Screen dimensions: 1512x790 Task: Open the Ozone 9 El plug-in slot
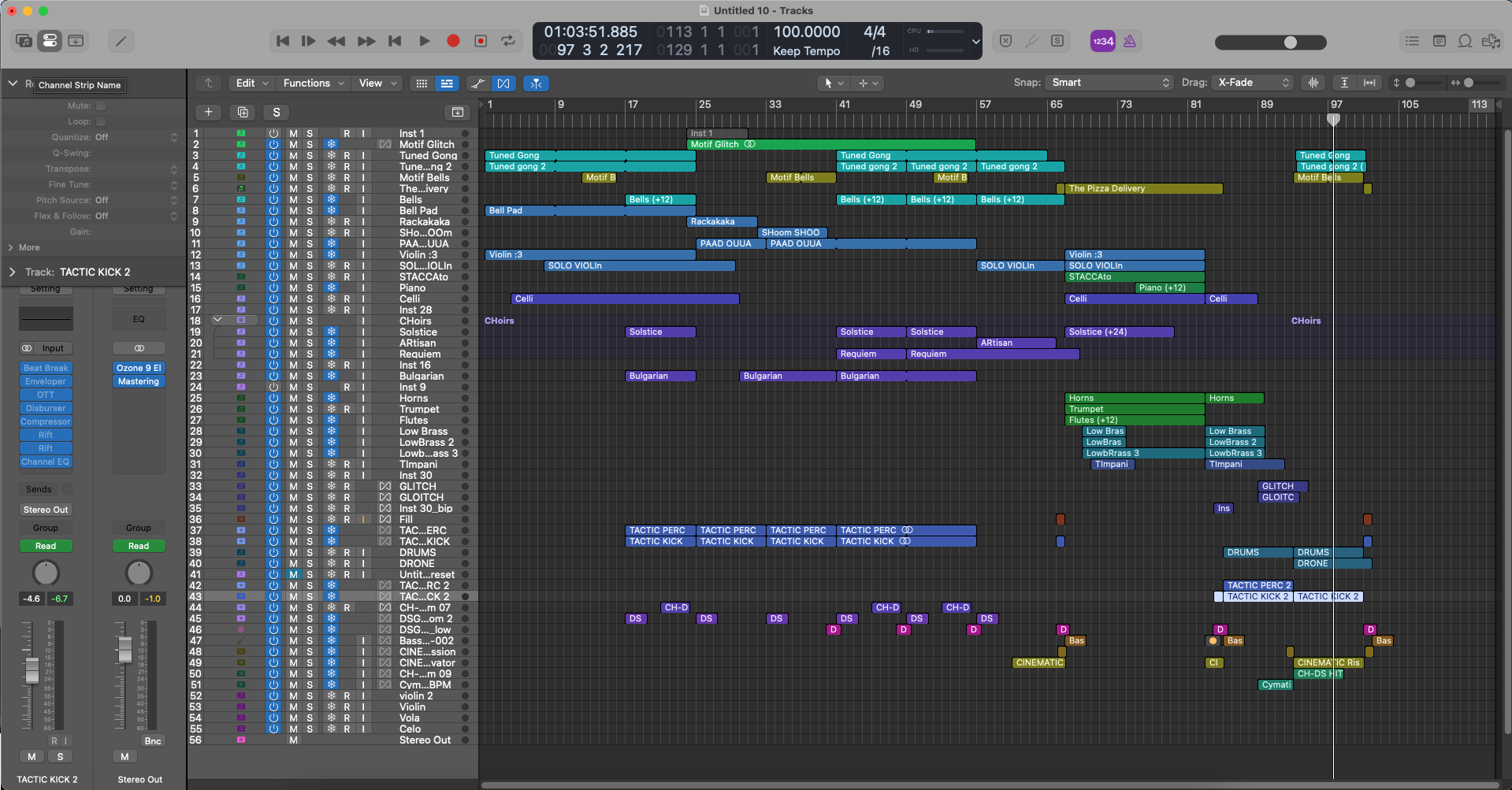[139, 368]
